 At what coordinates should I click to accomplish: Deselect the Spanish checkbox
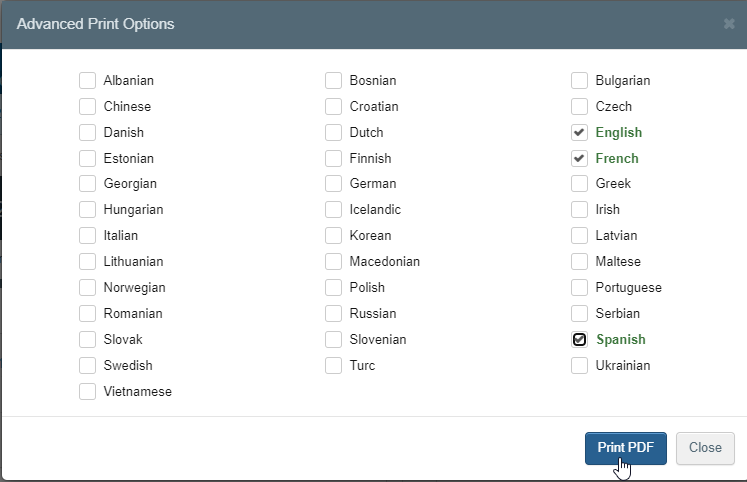(x=579, y=339)
